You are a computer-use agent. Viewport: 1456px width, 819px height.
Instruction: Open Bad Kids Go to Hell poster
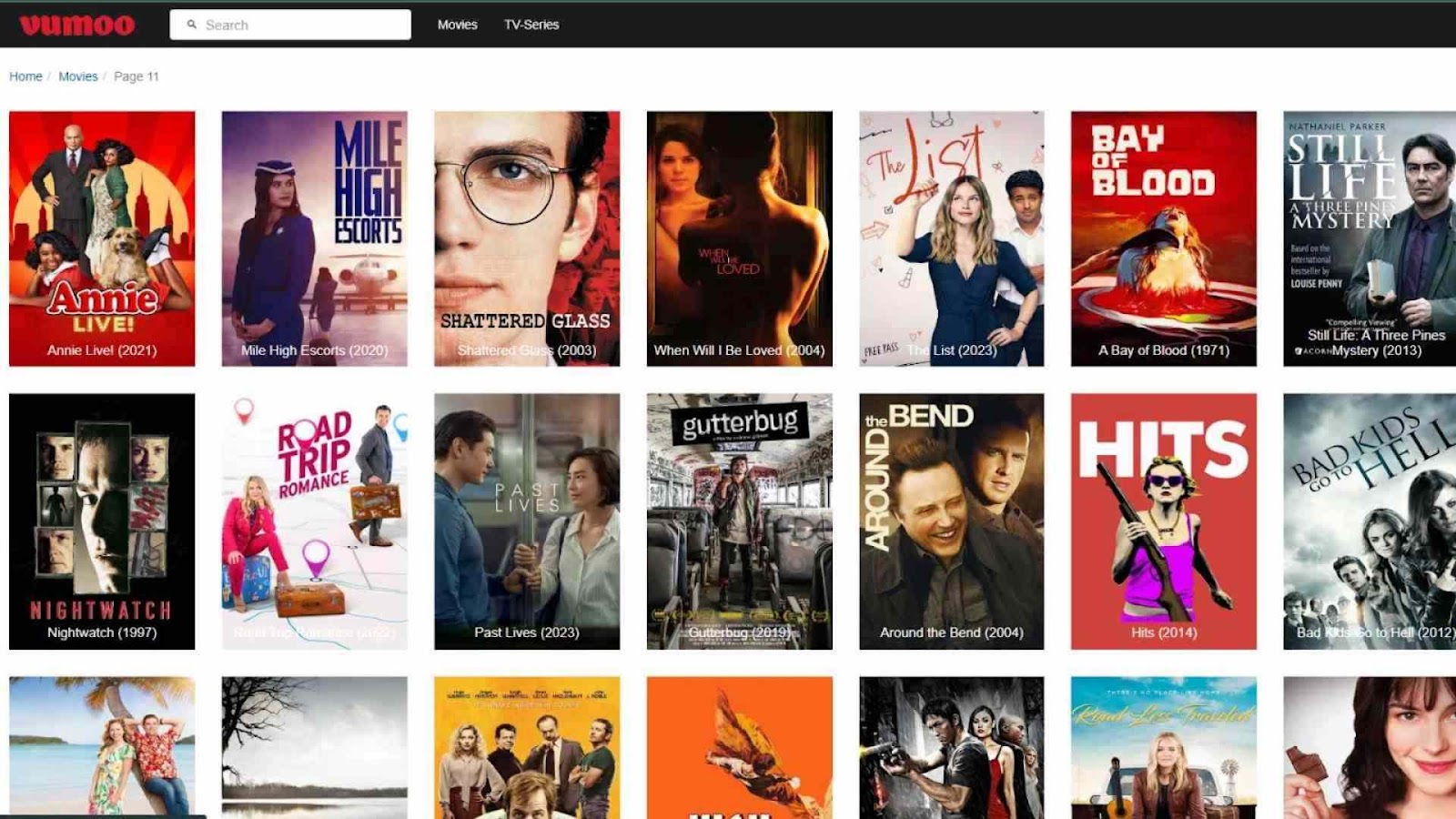[1370, 521]
